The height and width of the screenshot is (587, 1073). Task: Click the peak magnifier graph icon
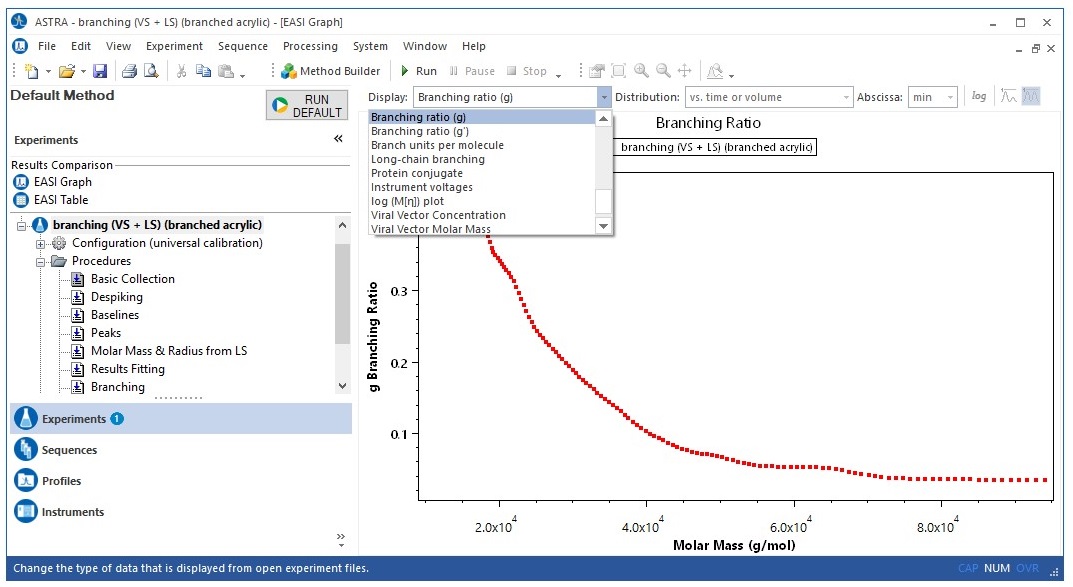[x=715, y=70]
